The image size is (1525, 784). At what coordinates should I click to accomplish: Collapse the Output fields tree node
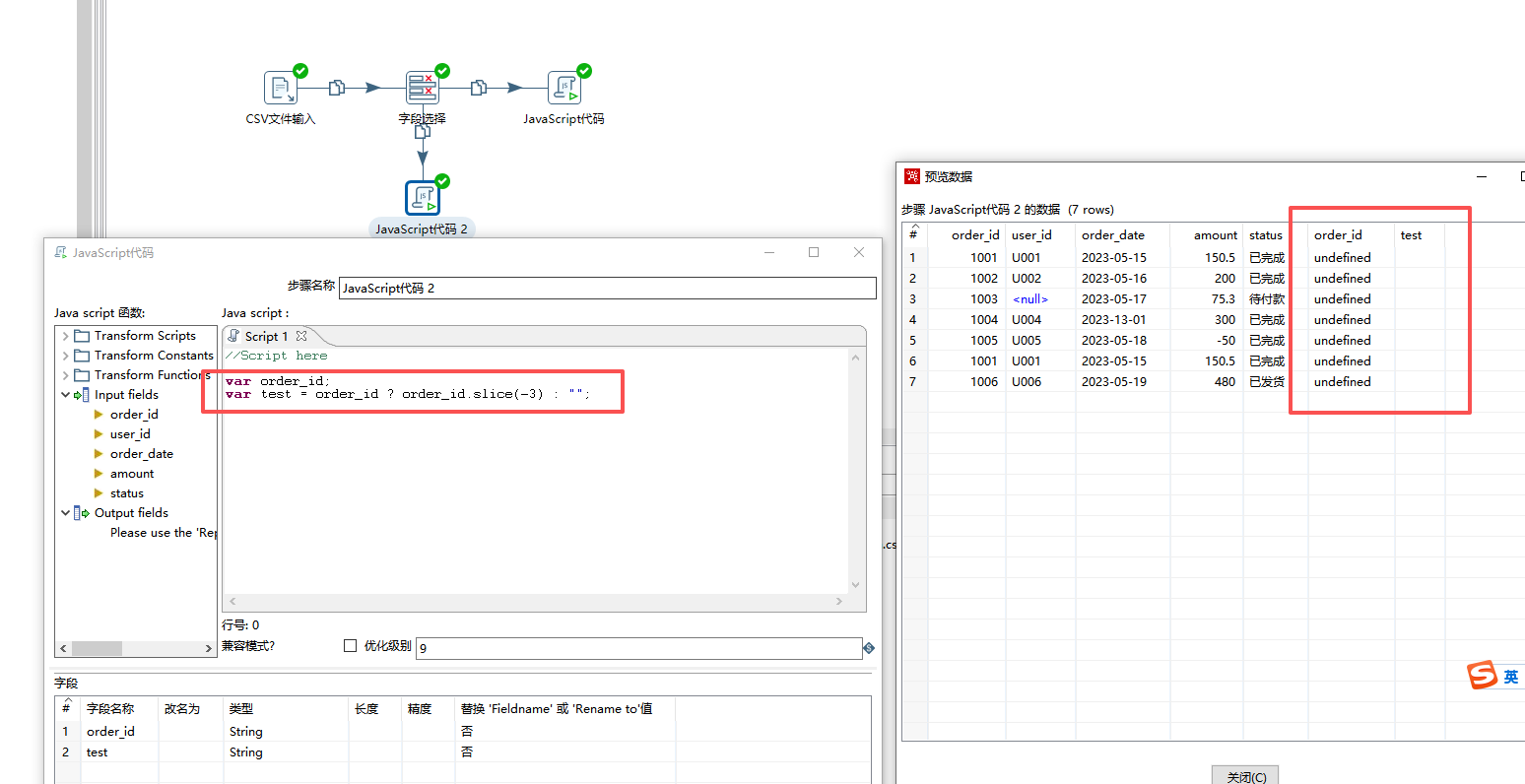point(65,513)
